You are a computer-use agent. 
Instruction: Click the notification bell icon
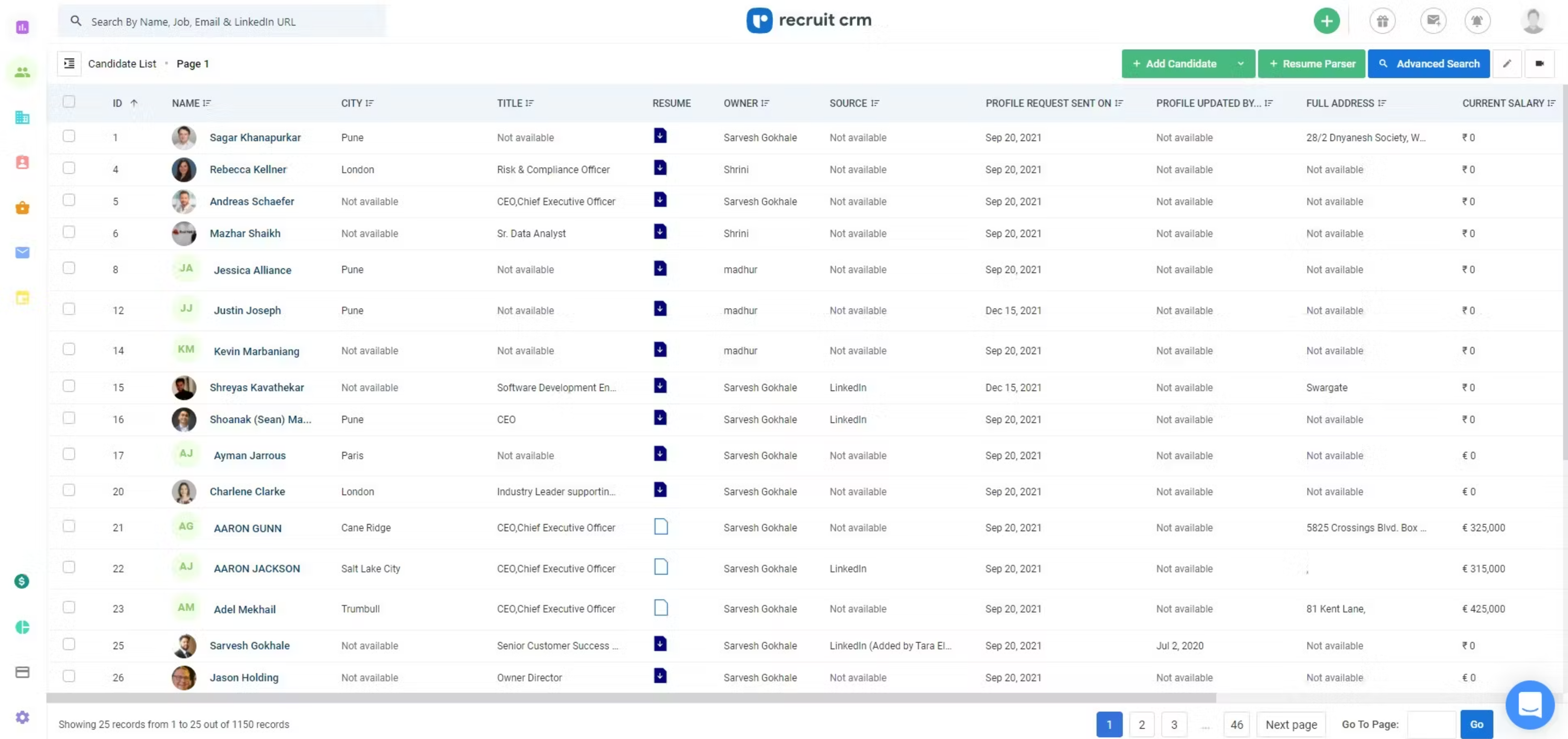coord(1477,21)
